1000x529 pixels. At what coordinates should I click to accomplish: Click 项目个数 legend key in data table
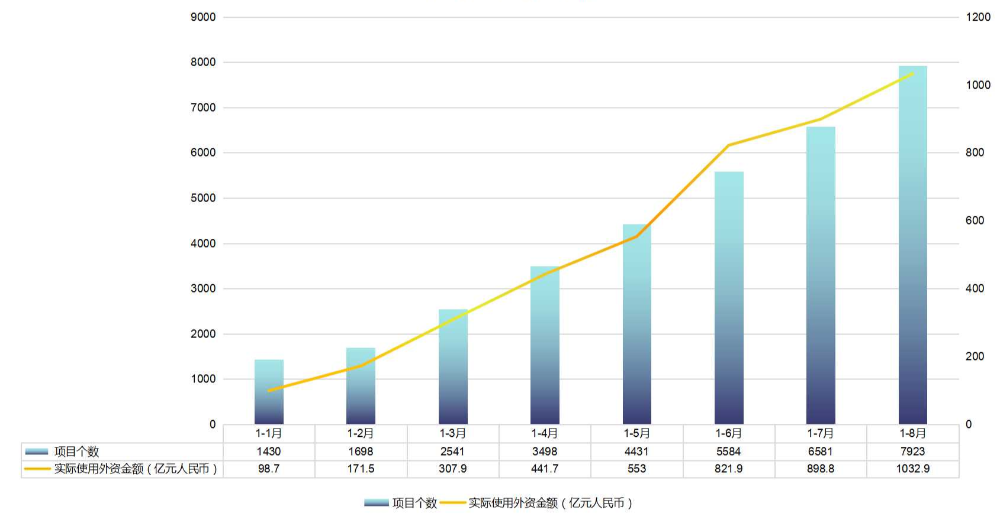[x=38, y=452]
